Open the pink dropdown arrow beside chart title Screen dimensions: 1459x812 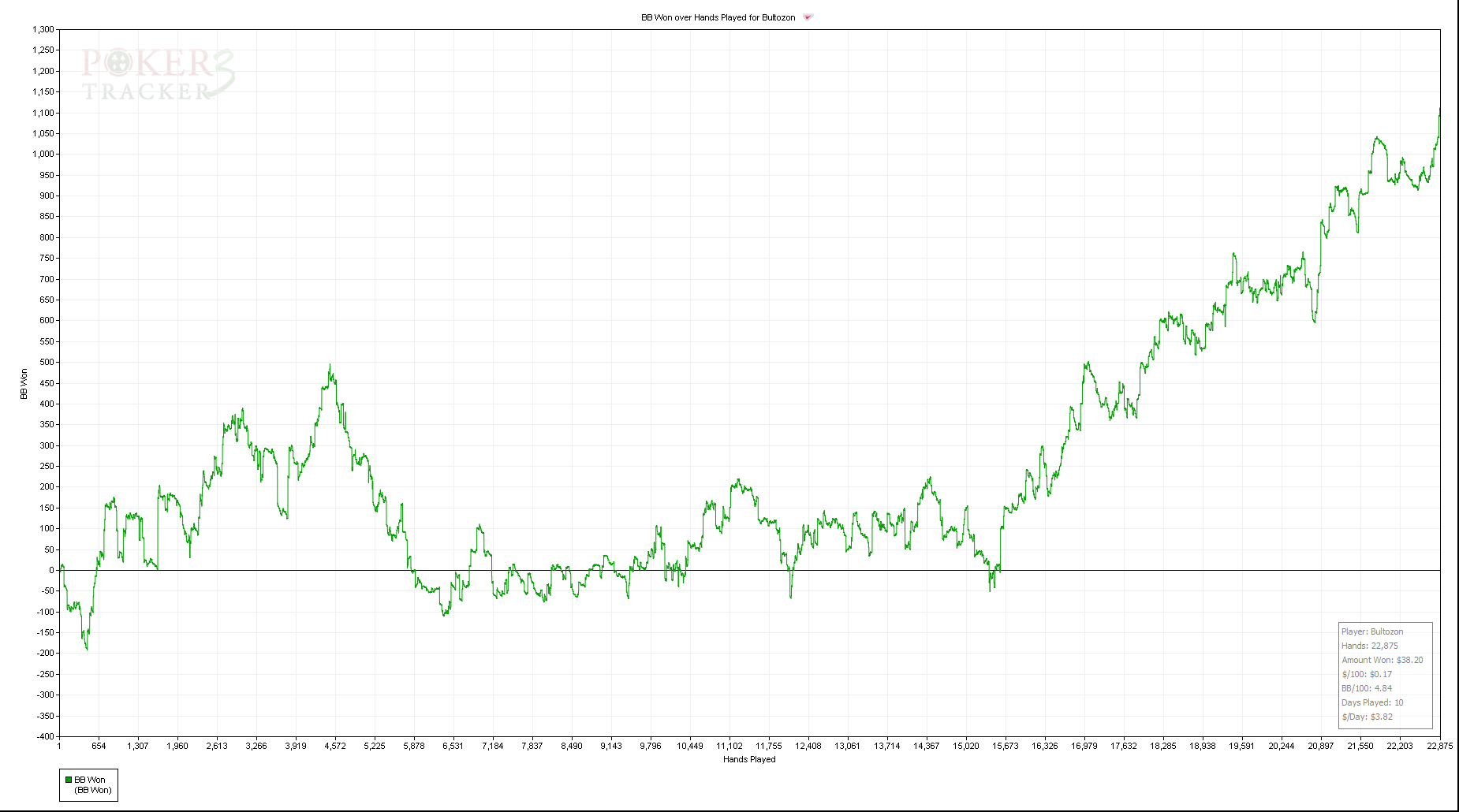point(808,17)
